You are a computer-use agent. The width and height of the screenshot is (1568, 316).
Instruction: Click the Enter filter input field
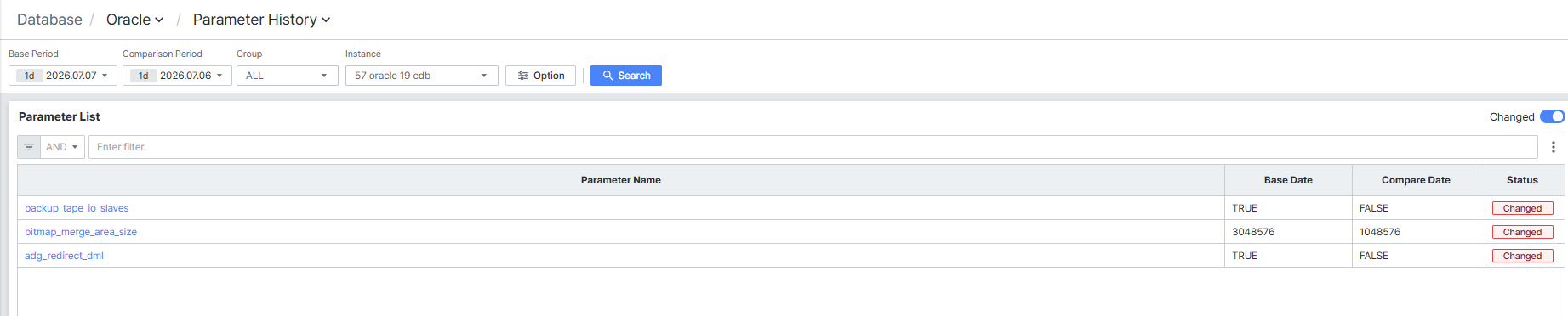pos(813,147)
